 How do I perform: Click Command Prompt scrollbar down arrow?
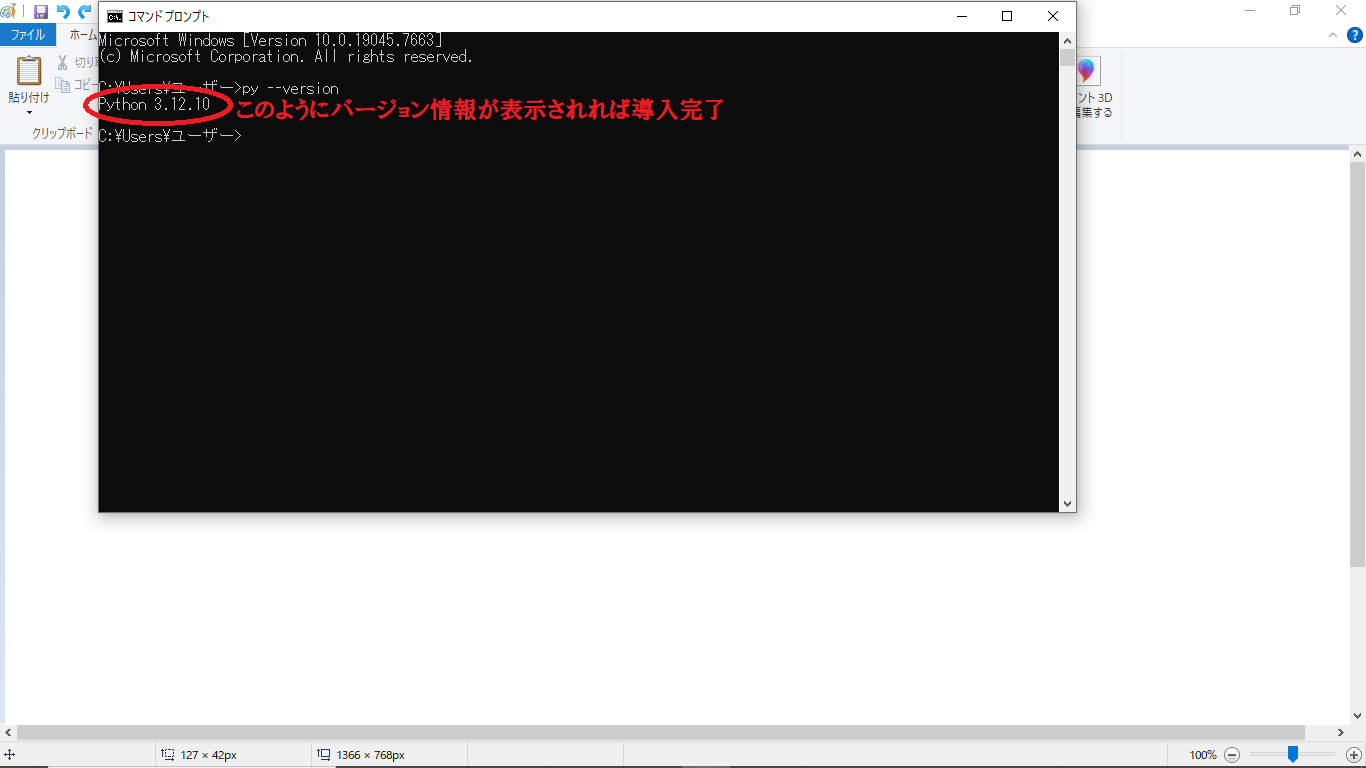coord(1067,504)
